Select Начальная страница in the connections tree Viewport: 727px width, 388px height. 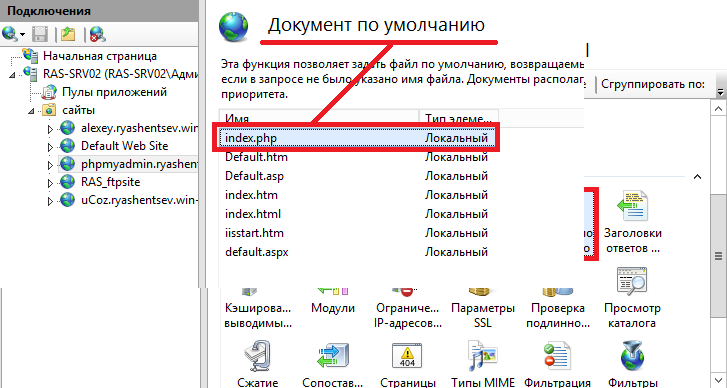(100, 56)
